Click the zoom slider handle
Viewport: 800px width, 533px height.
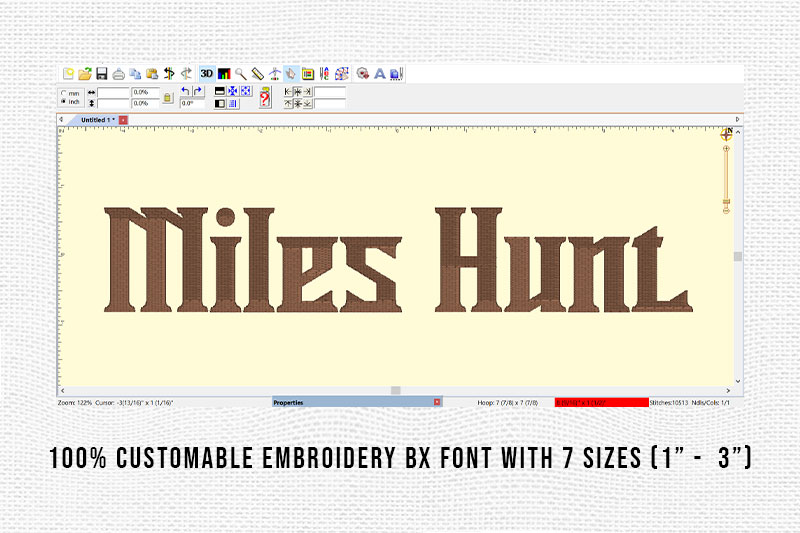tap(726, 202)
